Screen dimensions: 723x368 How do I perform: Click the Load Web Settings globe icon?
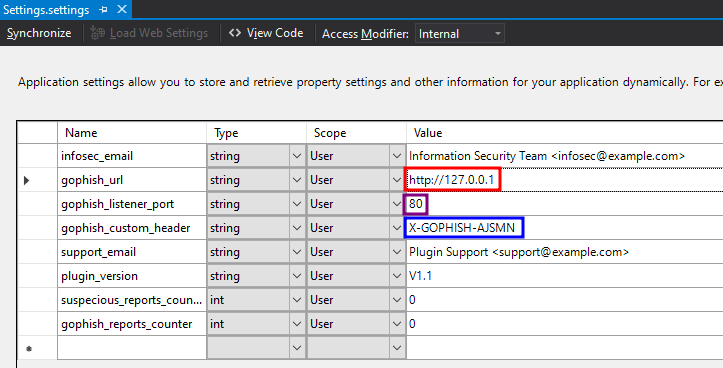pos(97,33)
